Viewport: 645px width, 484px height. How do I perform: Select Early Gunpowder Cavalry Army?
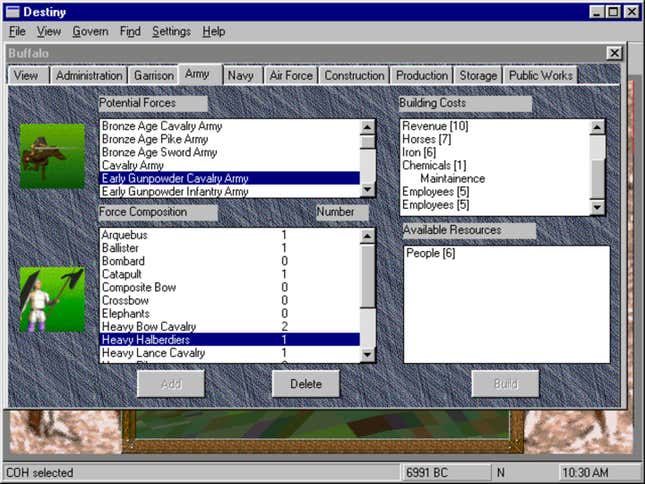[230, 178]
